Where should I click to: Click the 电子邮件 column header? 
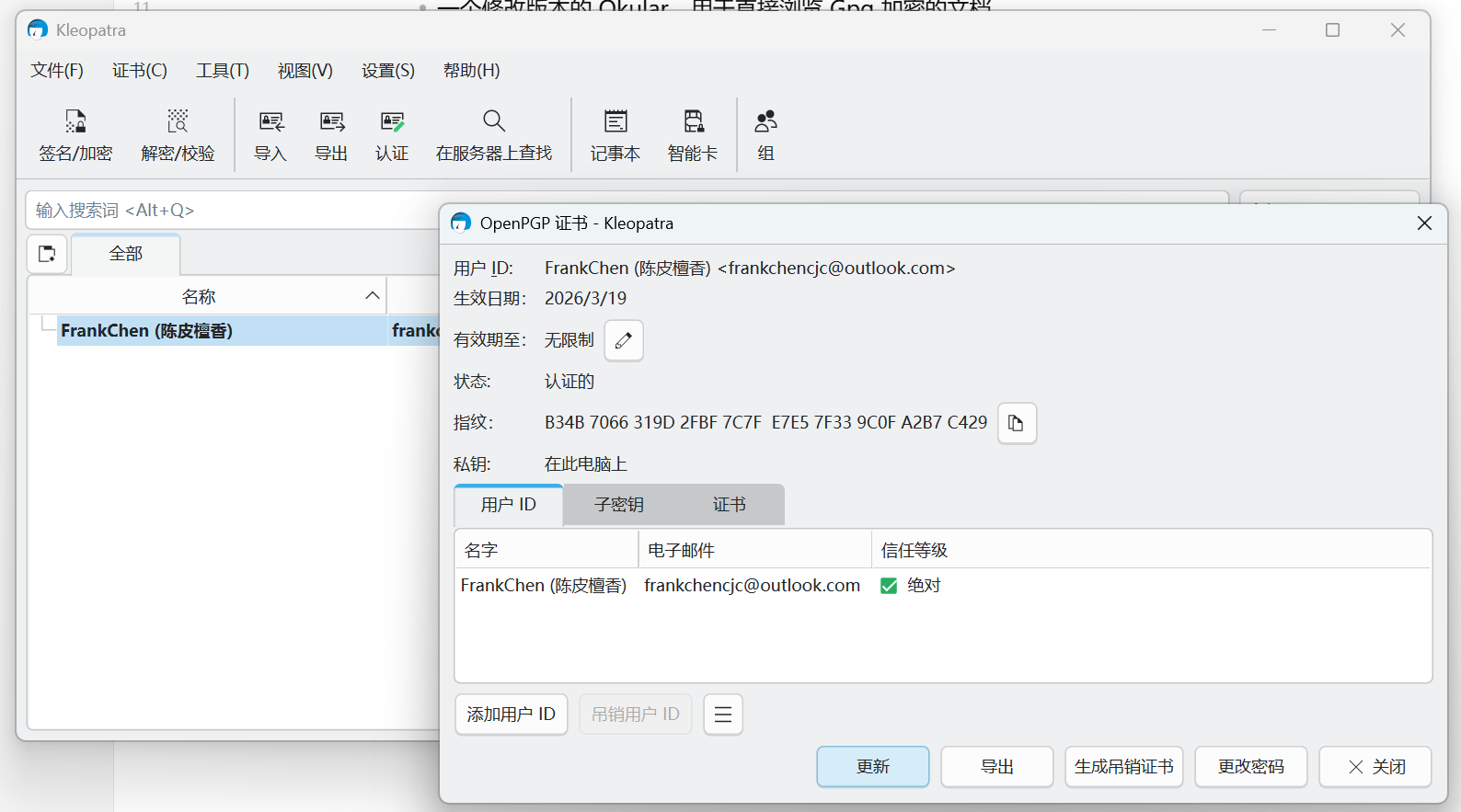click(754, 550)
